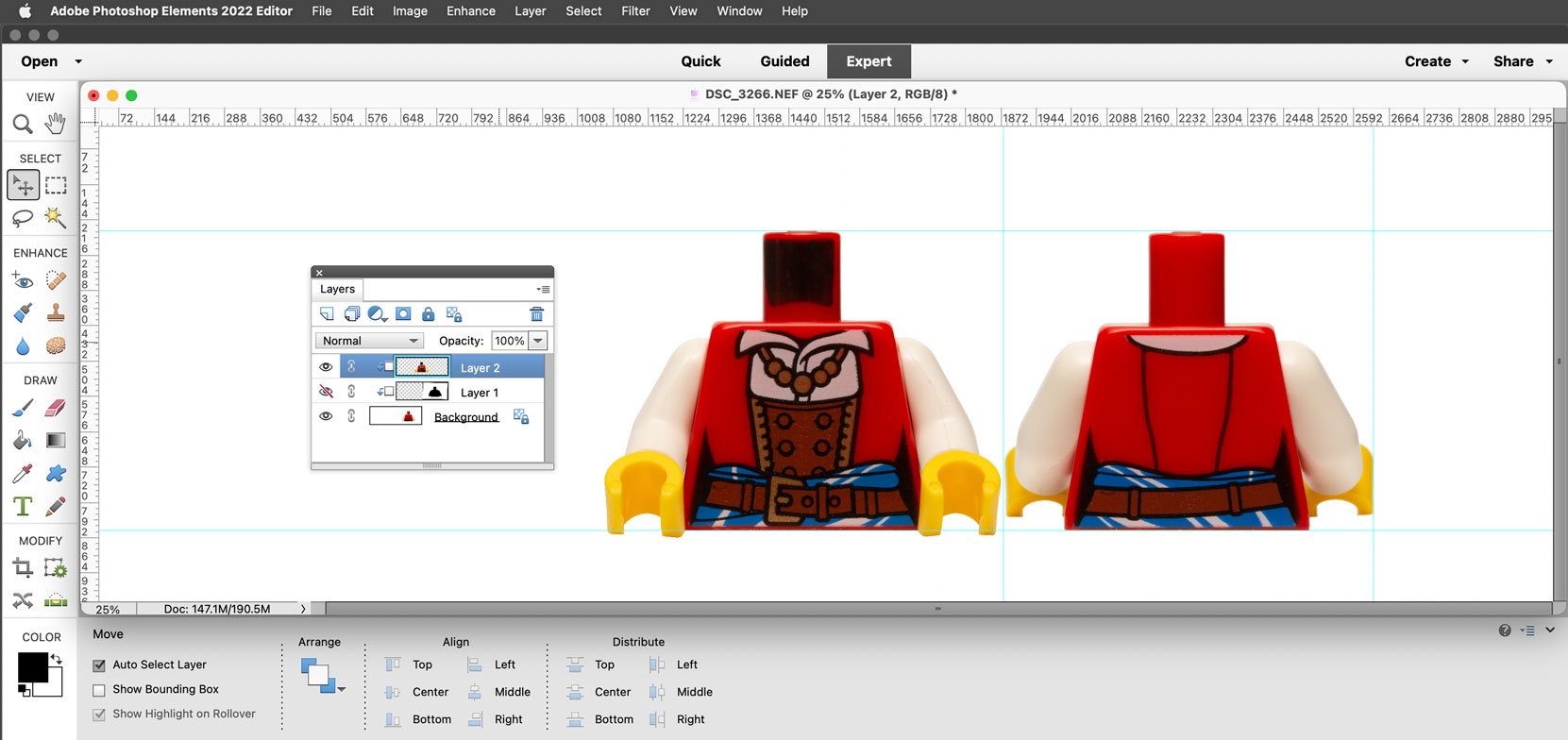The image size is (1568, 740).
Task: Select the Pencil tool
Action: point(56,507)
